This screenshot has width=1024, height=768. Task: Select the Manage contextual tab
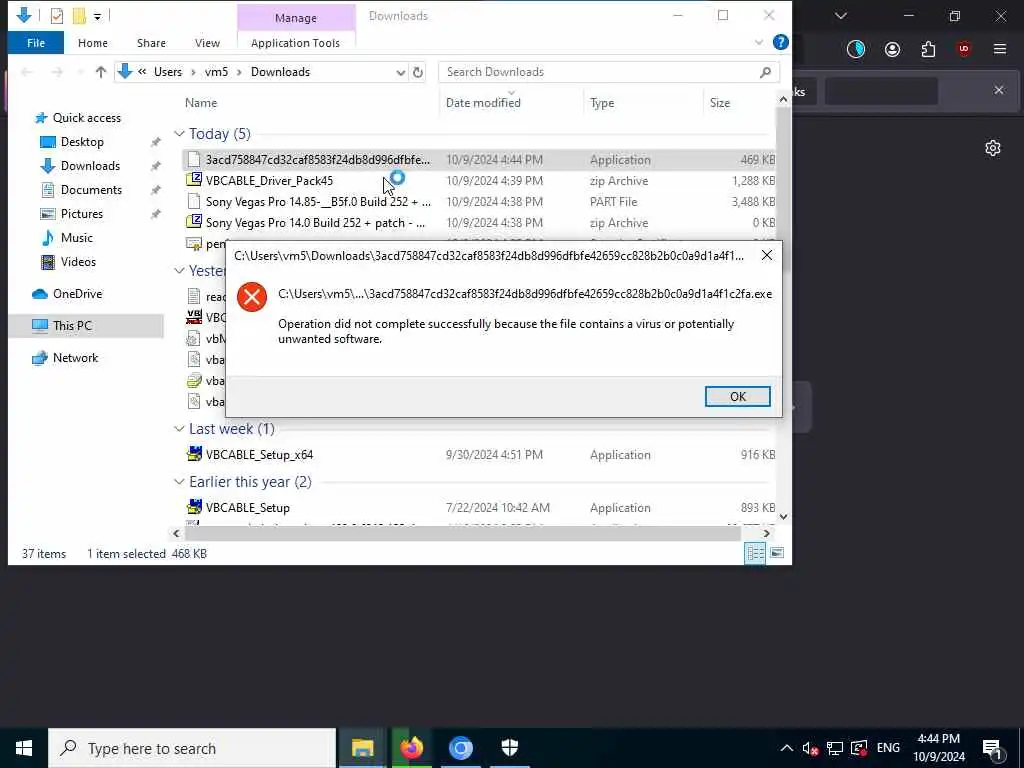click(x=296, y=18)
